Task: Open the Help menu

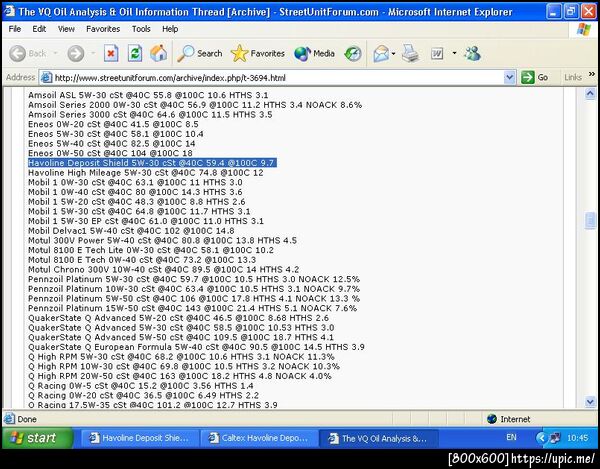Action: click(170, 29)
